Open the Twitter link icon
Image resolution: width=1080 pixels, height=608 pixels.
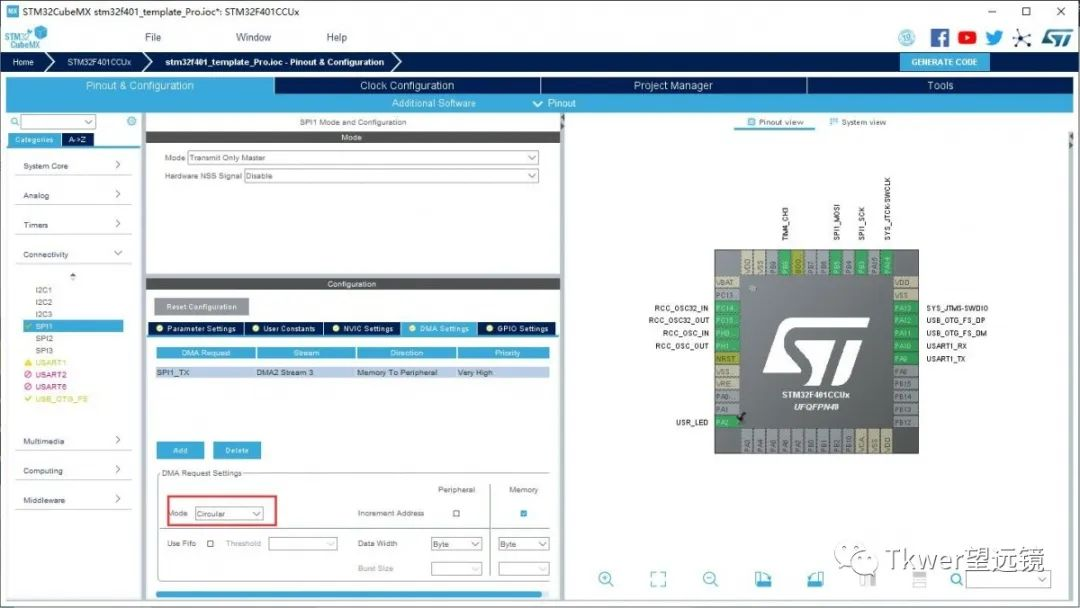point(993,38)
